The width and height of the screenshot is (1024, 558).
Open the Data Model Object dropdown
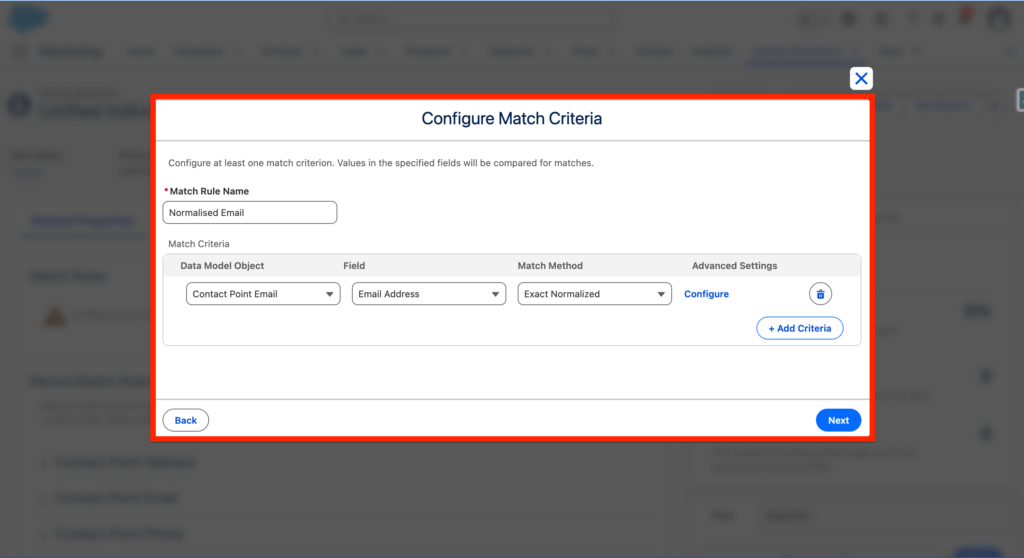(x=263, y=294)
